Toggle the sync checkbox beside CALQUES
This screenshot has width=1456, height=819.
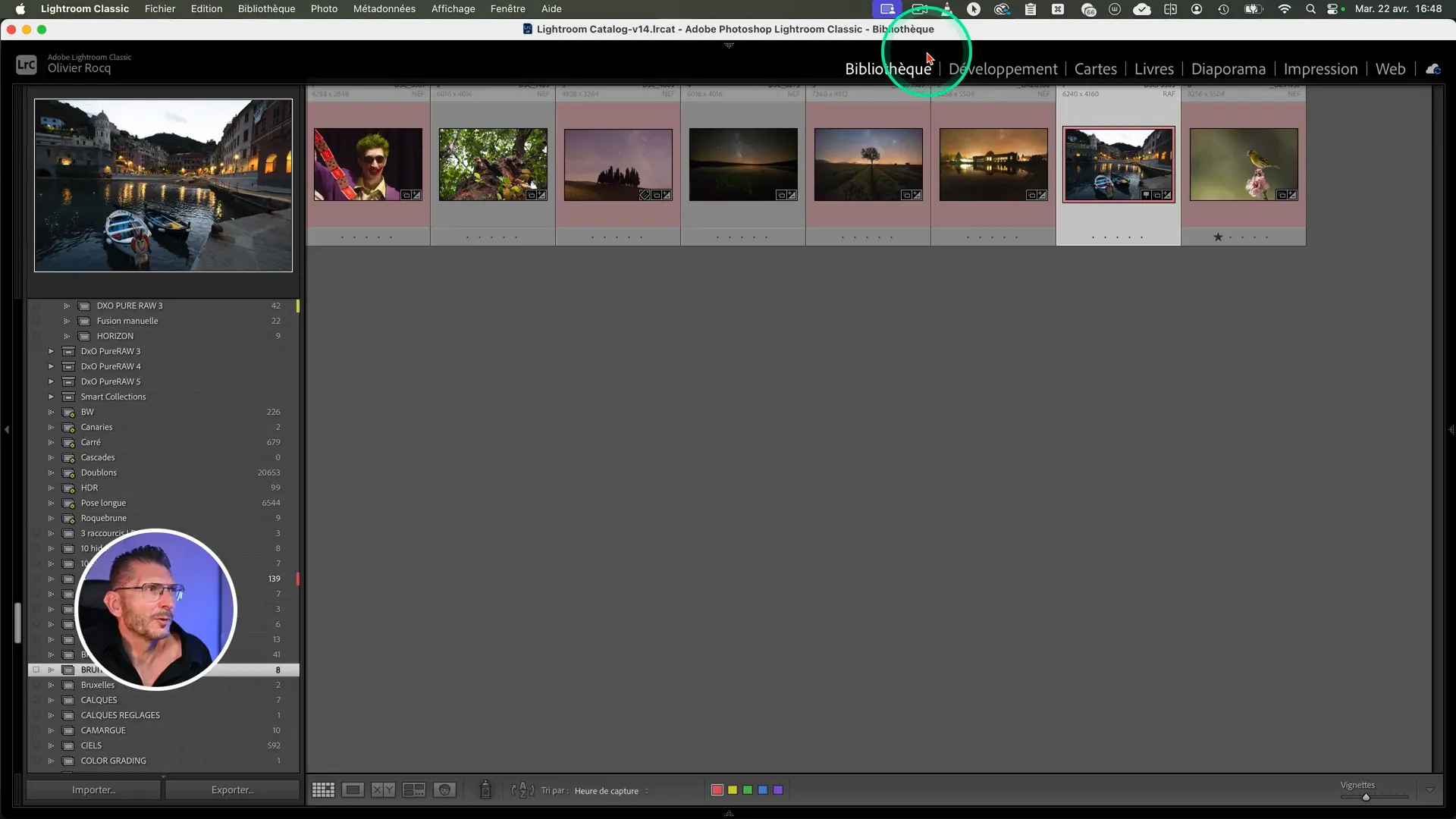click(36, 701)
